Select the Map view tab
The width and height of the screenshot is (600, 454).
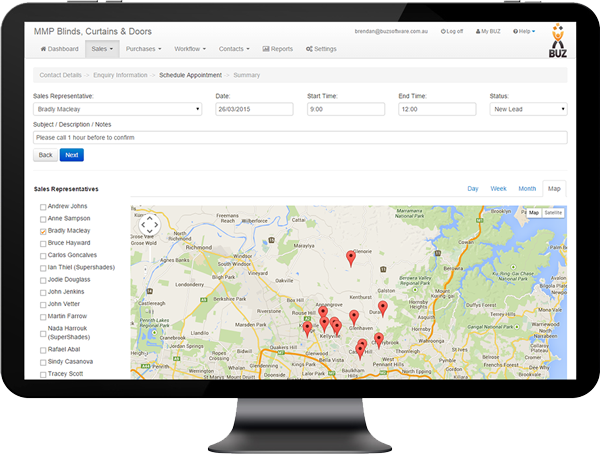pyautogui.click(x=554, y=189)
